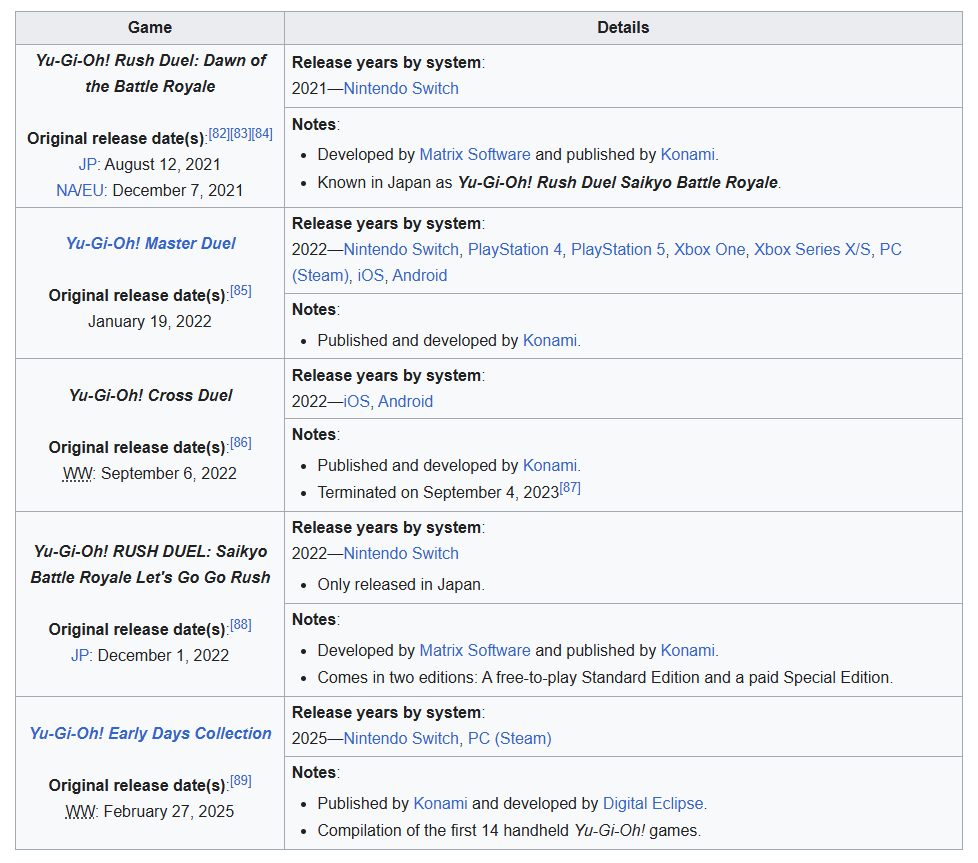Open Konami link in Let's Go Go Rush notes
978x863 pixels.
(x=687, y=650)
